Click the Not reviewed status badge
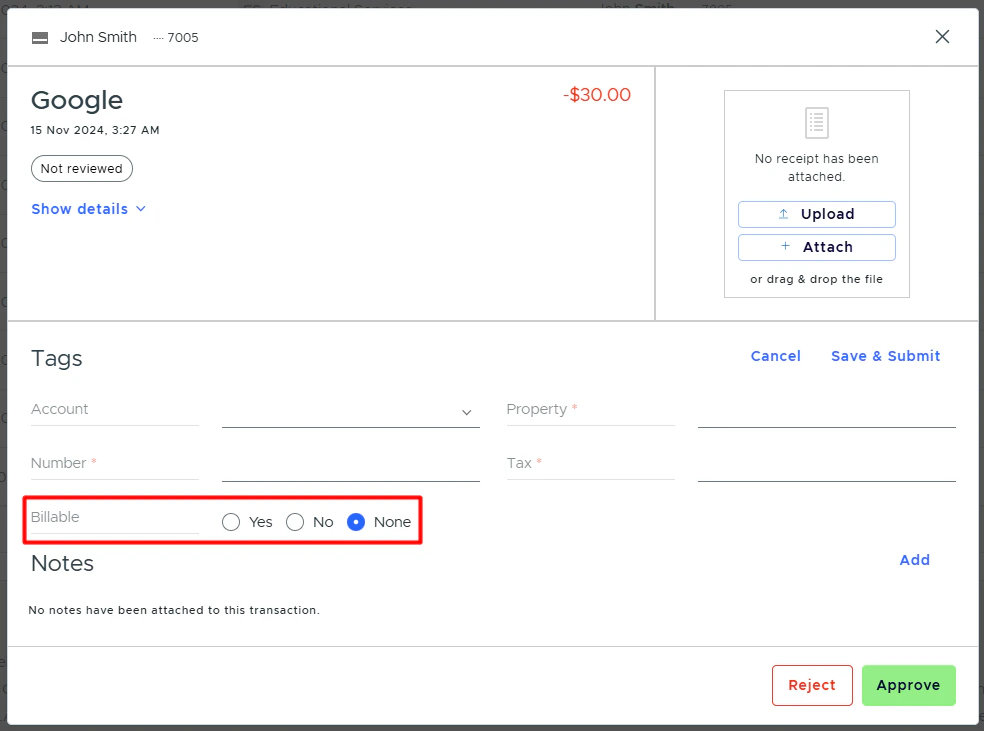 (x=81, y=168)
